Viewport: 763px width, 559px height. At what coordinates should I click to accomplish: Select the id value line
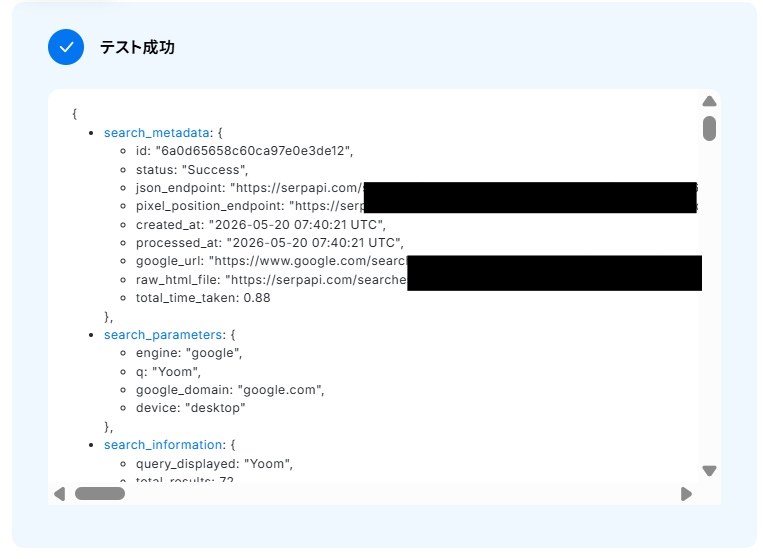pyautogui.click(x=244, y=151)
